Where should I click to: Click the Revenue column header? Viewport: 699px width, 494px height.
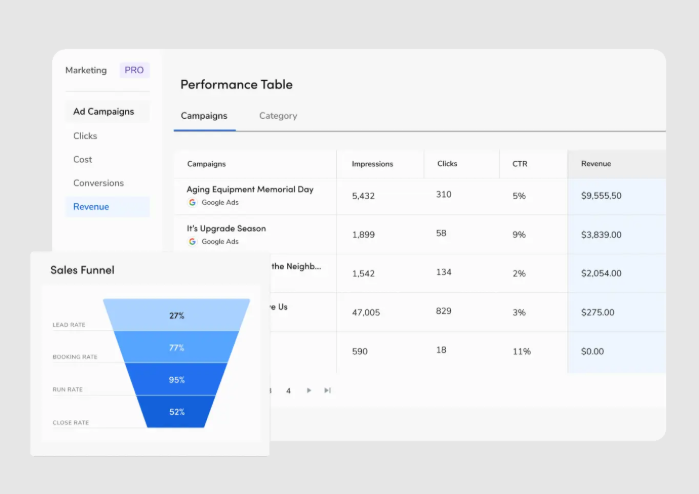[x=596, y=164]
